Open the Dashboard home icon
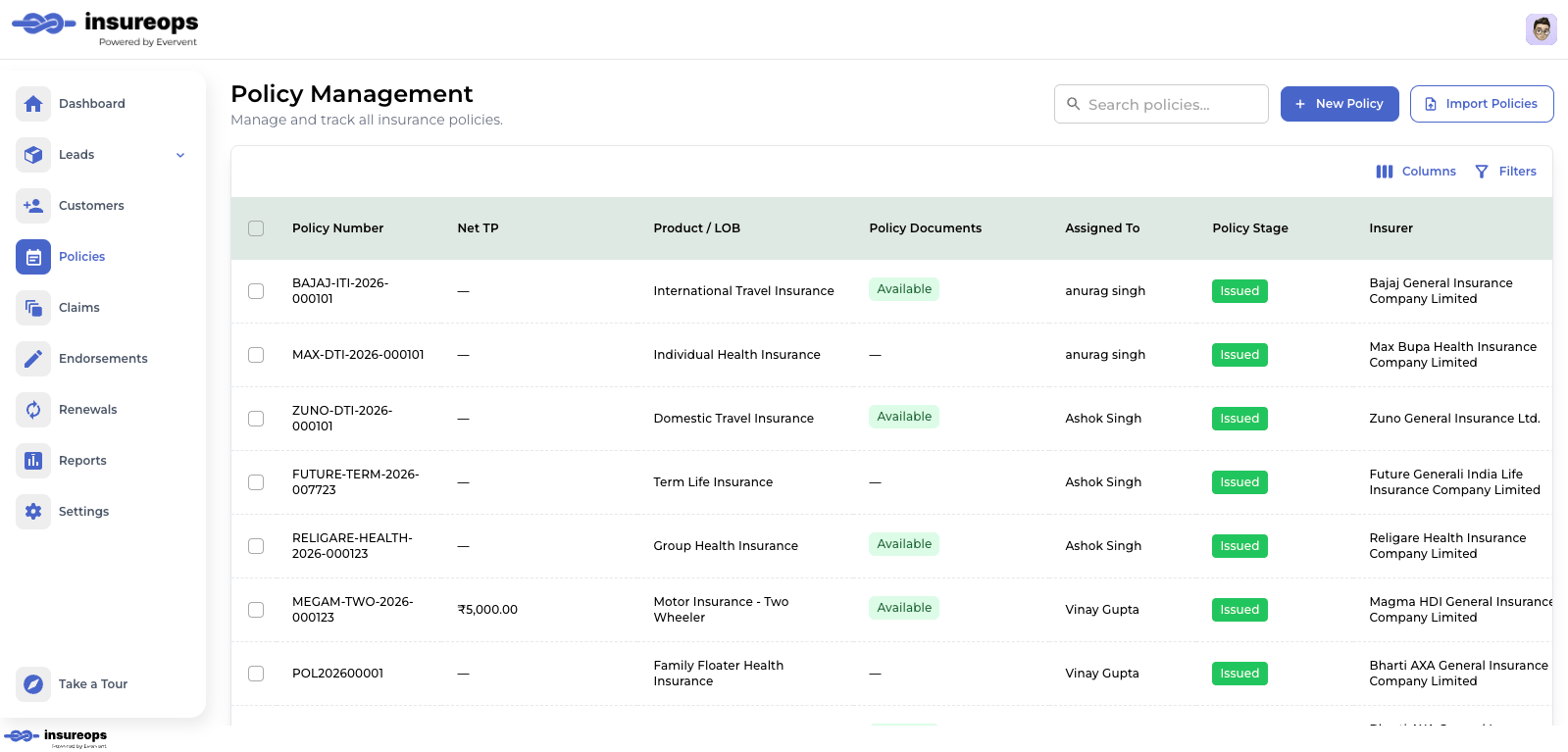This screenshot has width=1568, height=752. [x=33, y=104]
